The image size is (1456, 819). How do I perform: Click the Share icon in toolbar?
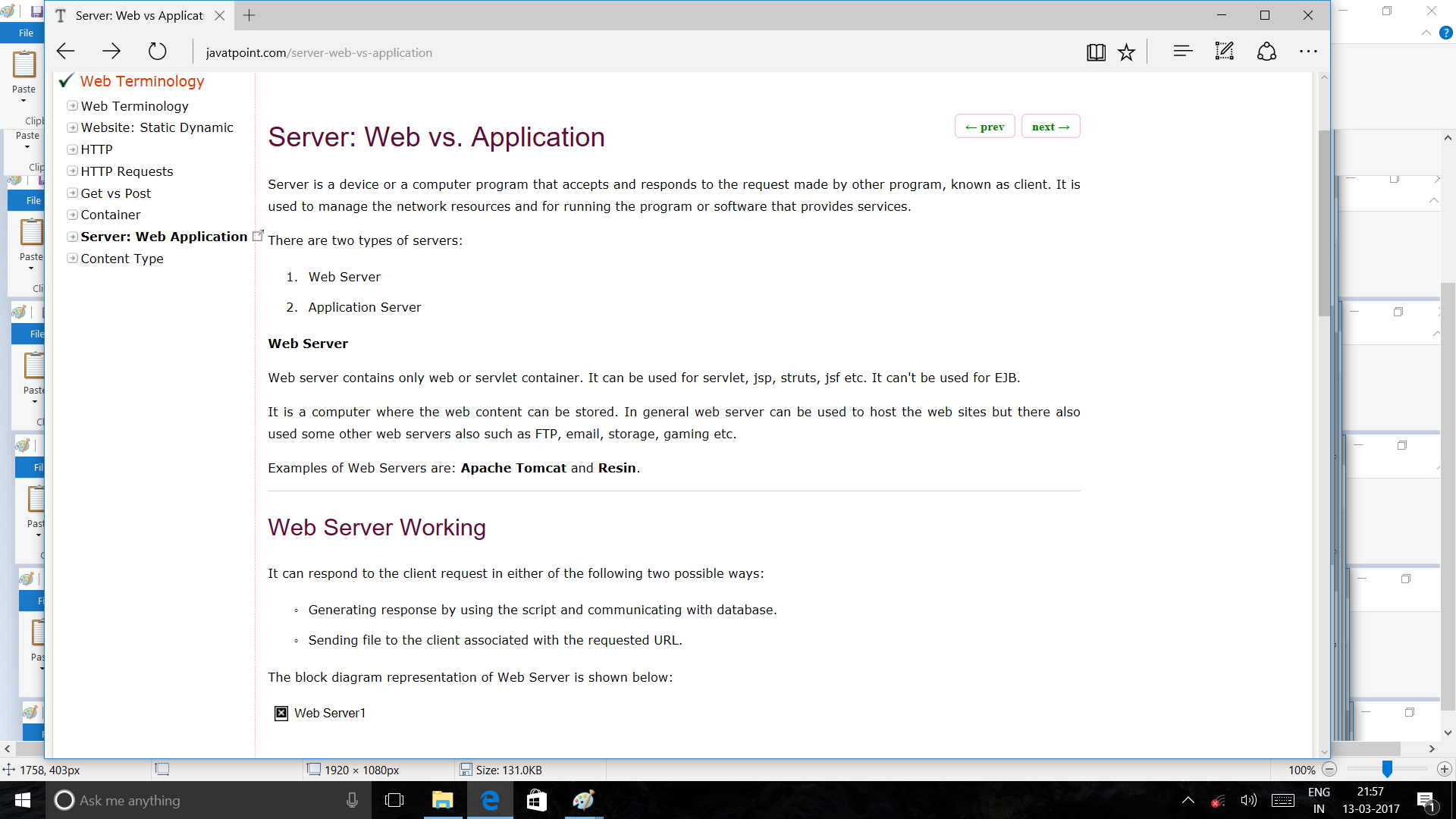(1266, 52)
